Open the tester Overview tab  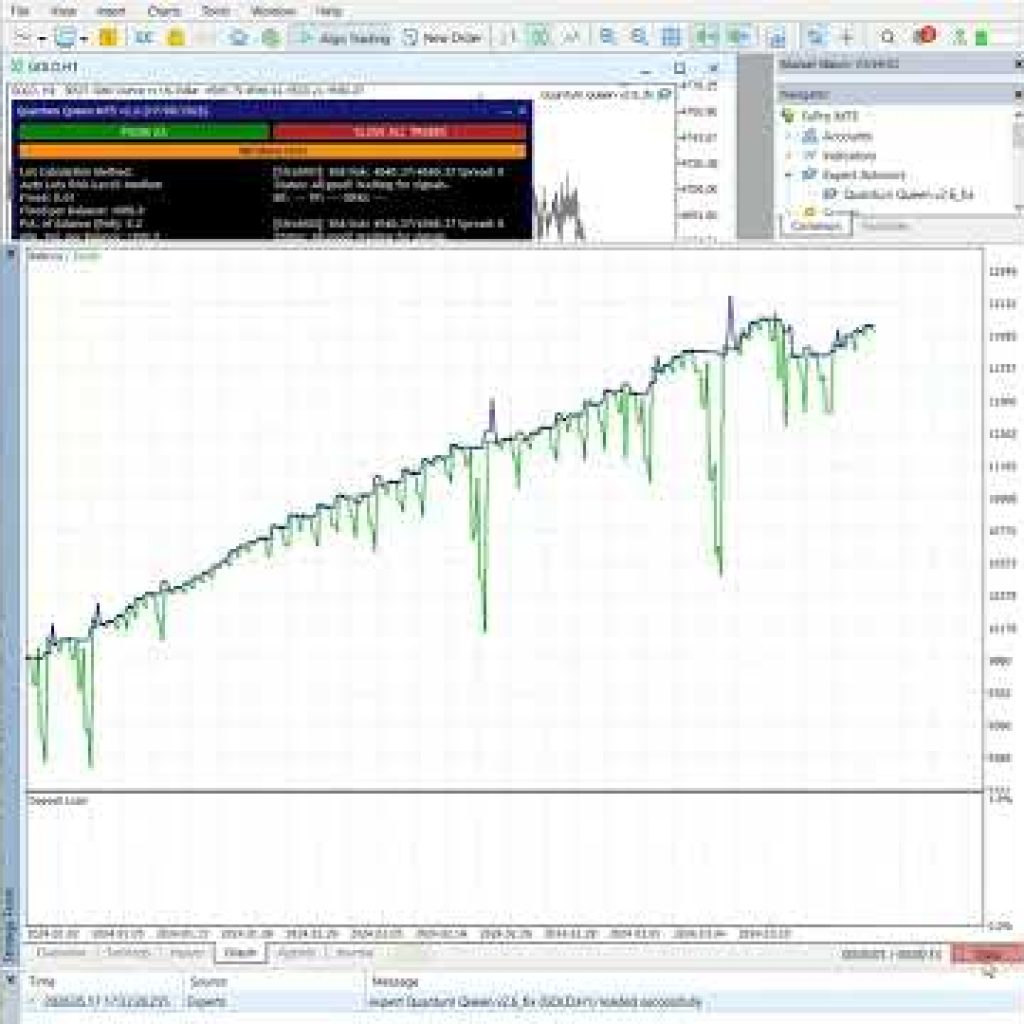point(61,953)
